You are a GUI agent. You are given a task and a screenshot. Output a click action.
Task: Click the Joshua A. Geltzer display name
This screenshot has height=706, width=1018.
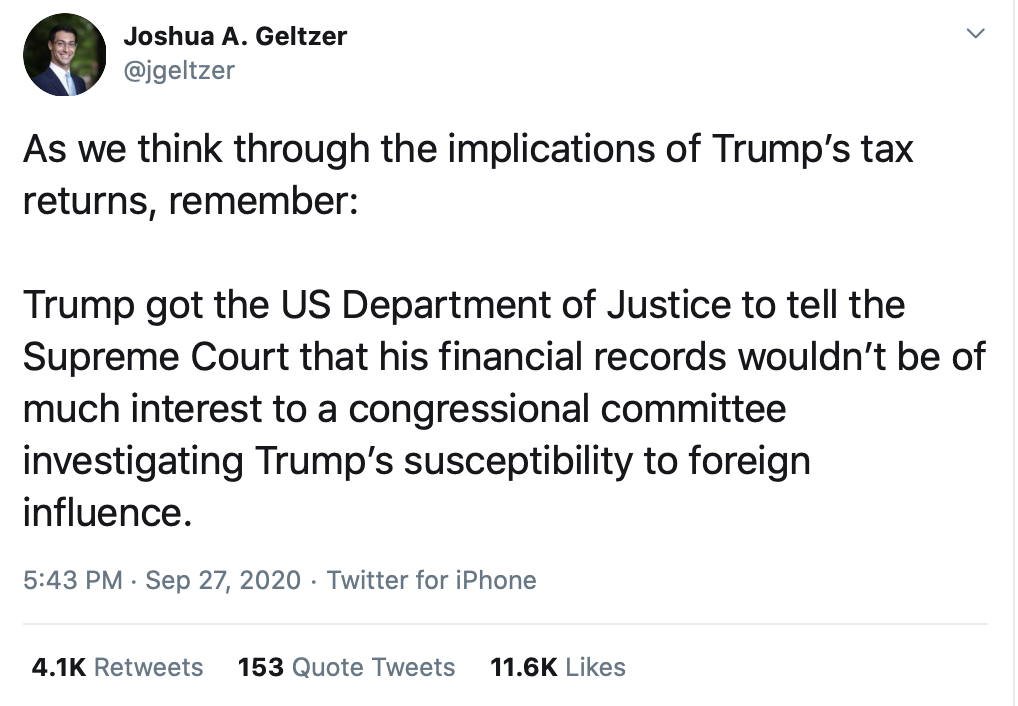tap(235, 37)
